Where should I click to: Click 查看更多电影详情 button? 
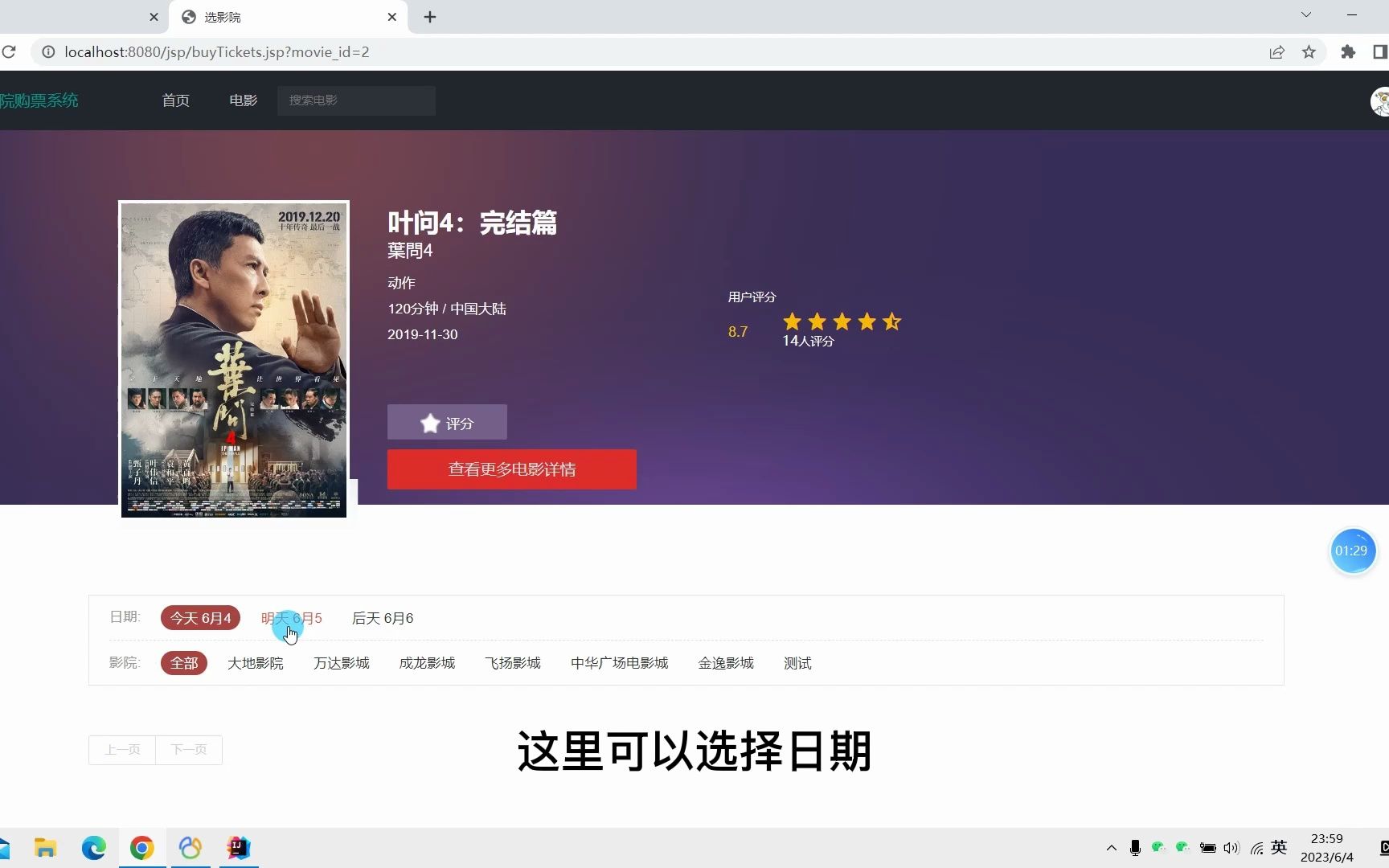[512, 469]
